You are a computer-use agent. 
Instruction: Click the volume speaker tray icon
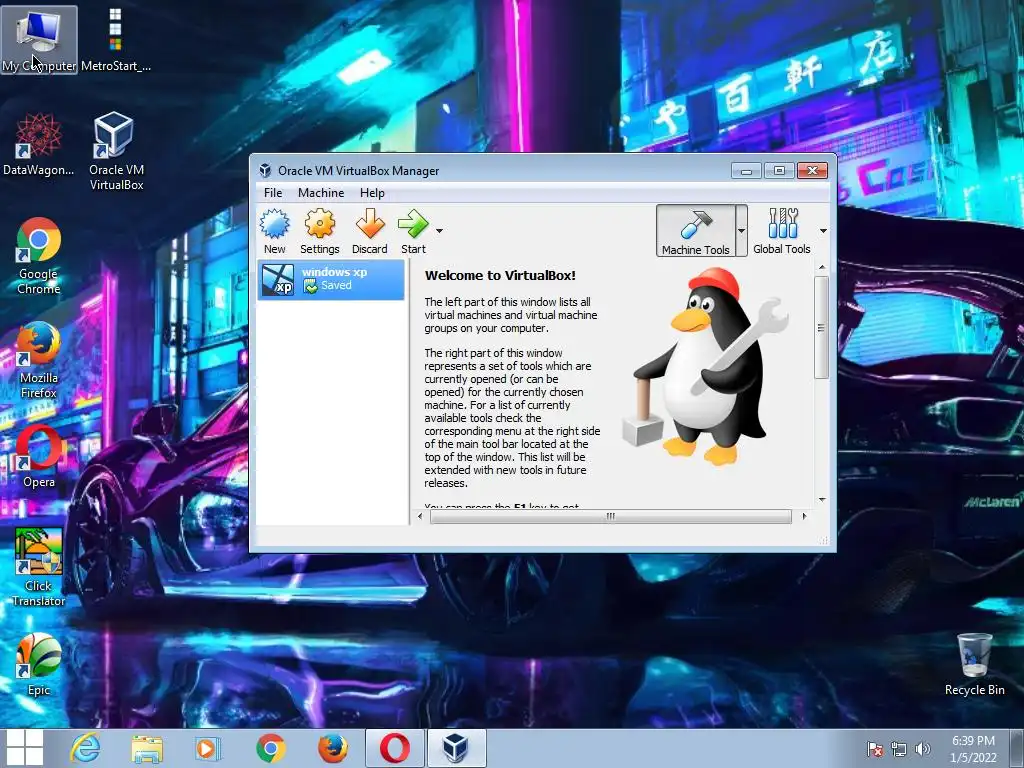coord(923,749)
